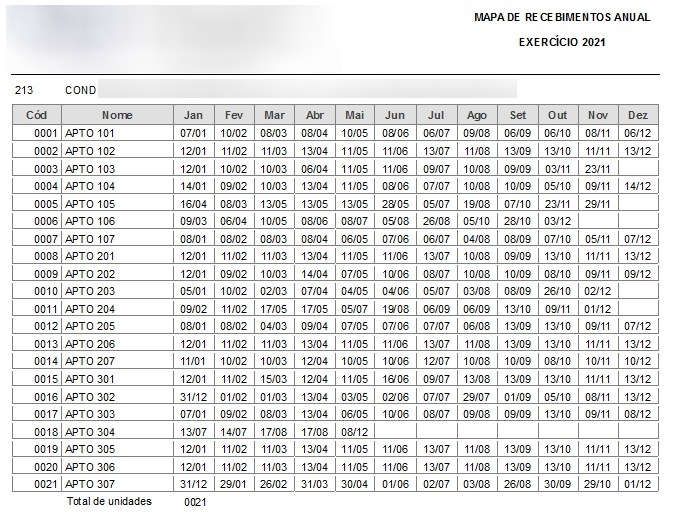Viewport: 676px width, 512px height.
Task: Click the "Set" column header
Action: 517,115
